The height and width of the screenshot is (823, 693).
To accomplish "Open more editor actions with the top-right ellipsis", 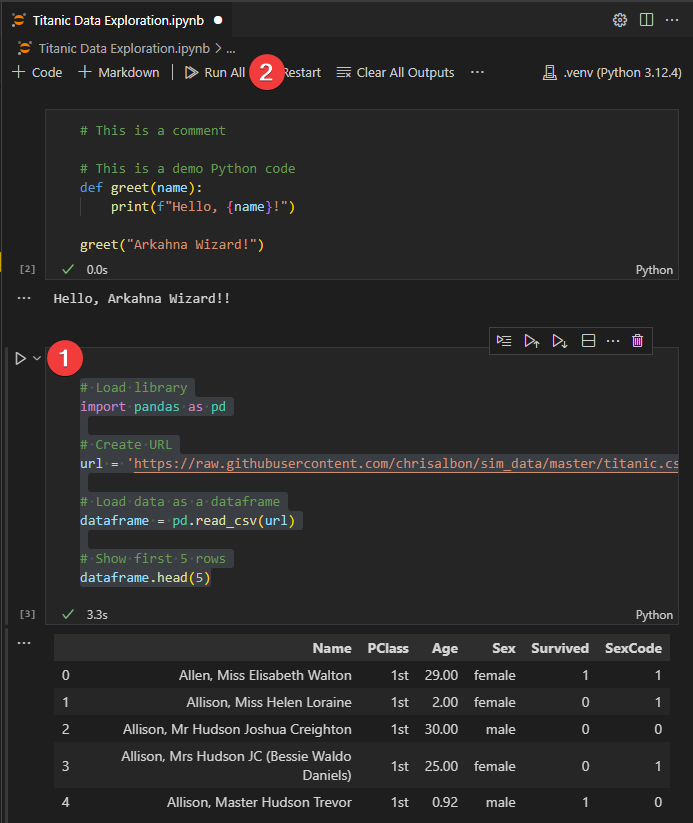I will point(671,19).
